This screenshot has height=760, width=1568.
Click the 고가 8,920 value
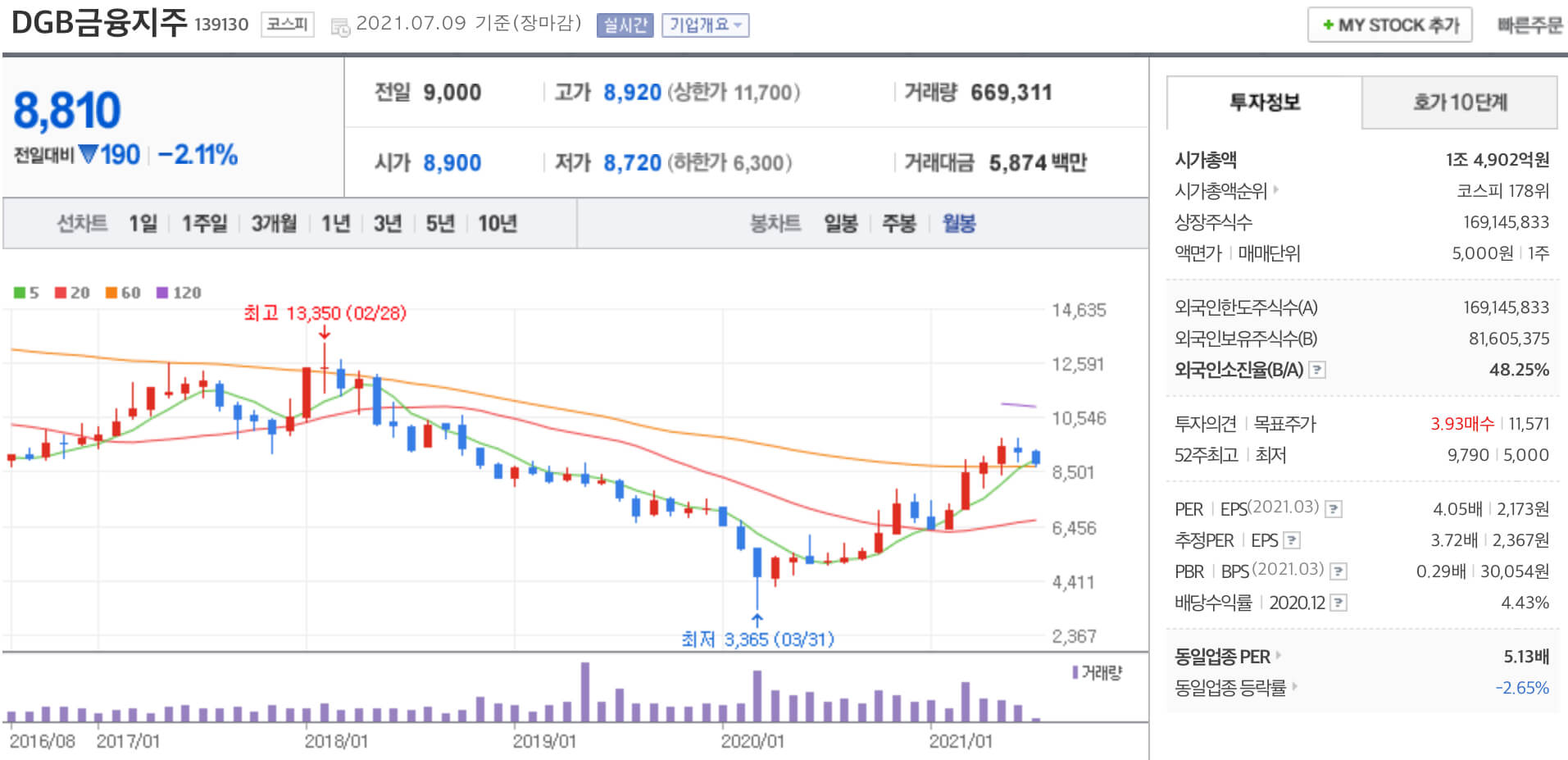632,93
